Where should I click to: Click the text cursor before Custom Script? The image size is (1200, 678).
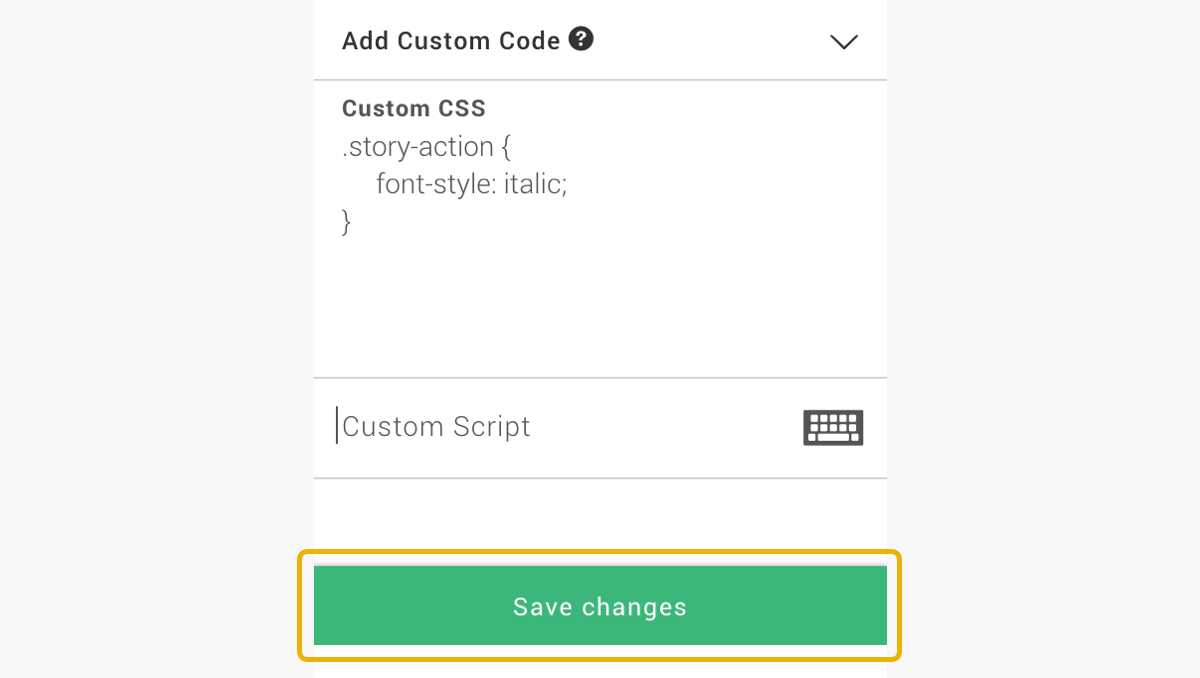pos(337,425)
